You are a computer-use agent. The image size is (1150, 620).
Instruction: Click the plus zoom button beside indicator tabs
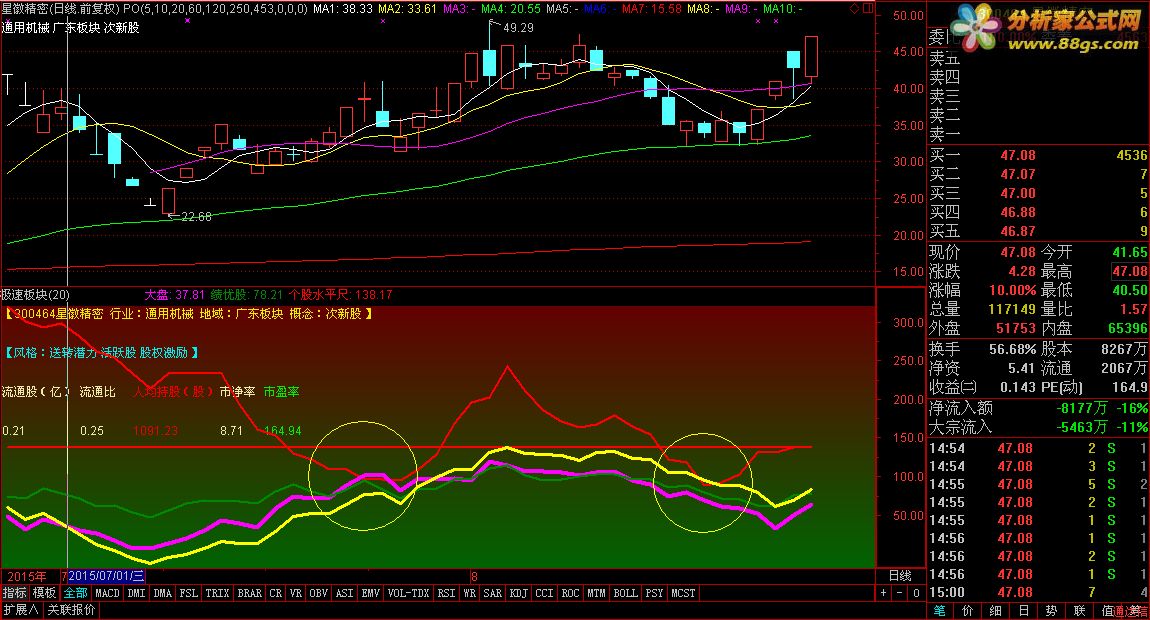click(884, 593)
